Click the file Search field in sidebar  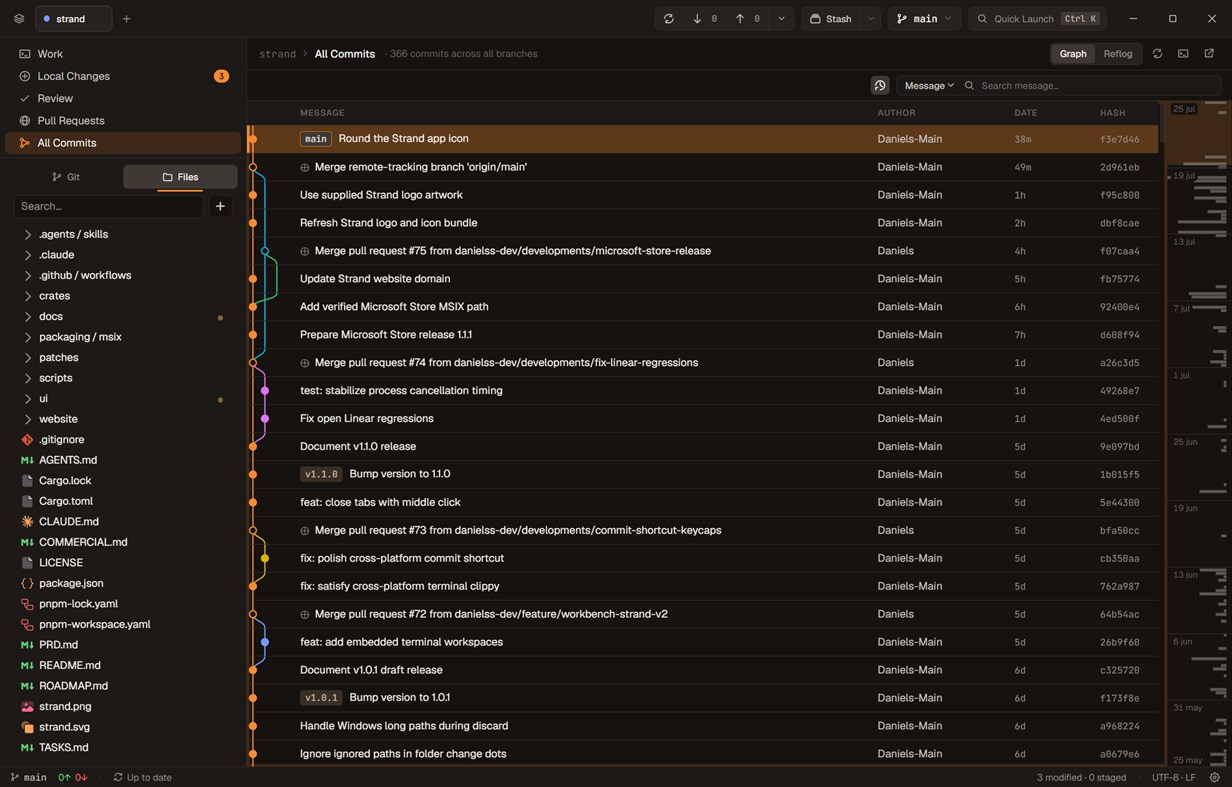pyautogui.click(x=108, y=206)
